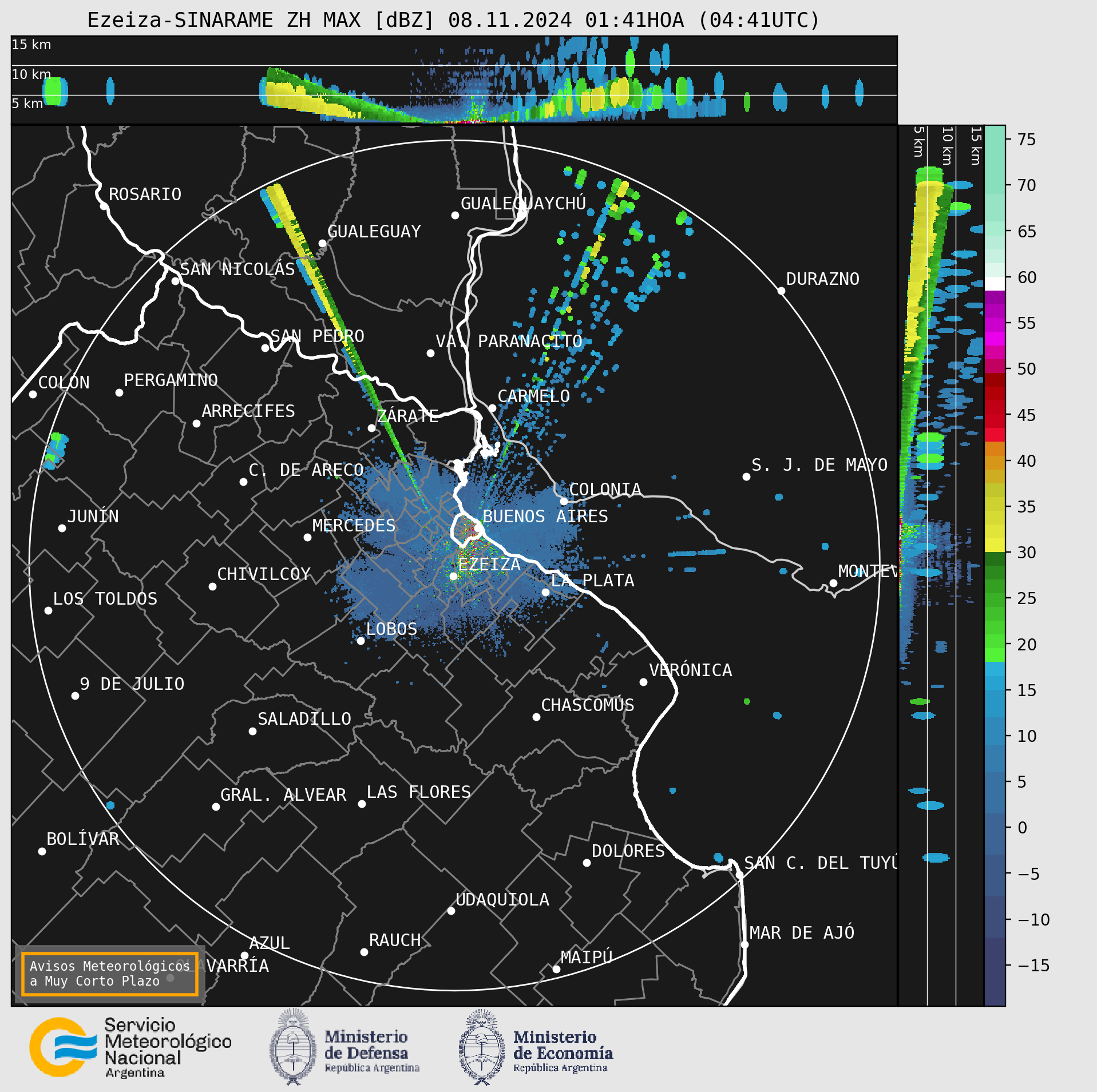
Task: Click the marker dot at Dolores
Action: click(x=587, y=863)
